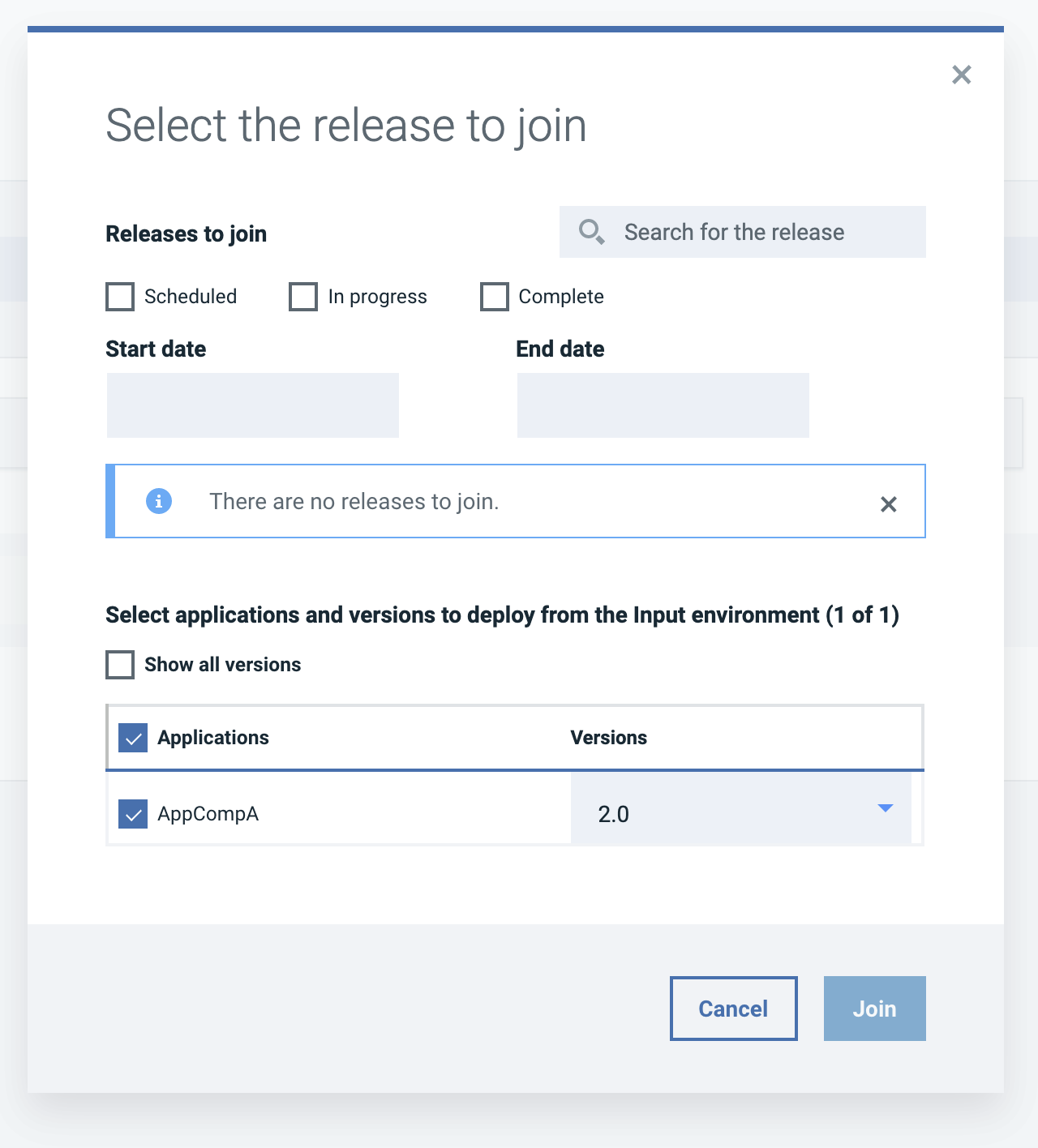Click the dropdown arrow next to 2.0

click(886, 808)
